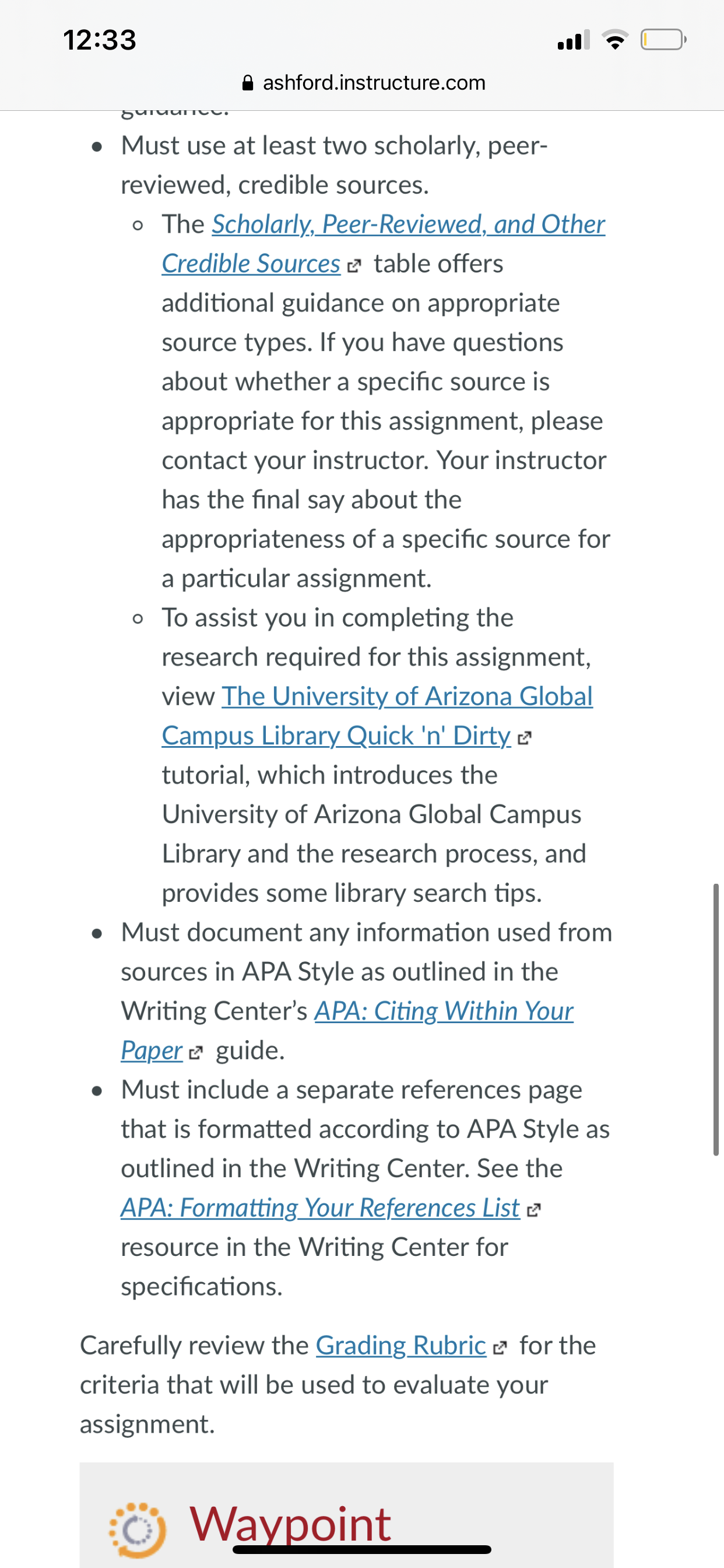Click external link icon next to Paper

point(195,1053)
